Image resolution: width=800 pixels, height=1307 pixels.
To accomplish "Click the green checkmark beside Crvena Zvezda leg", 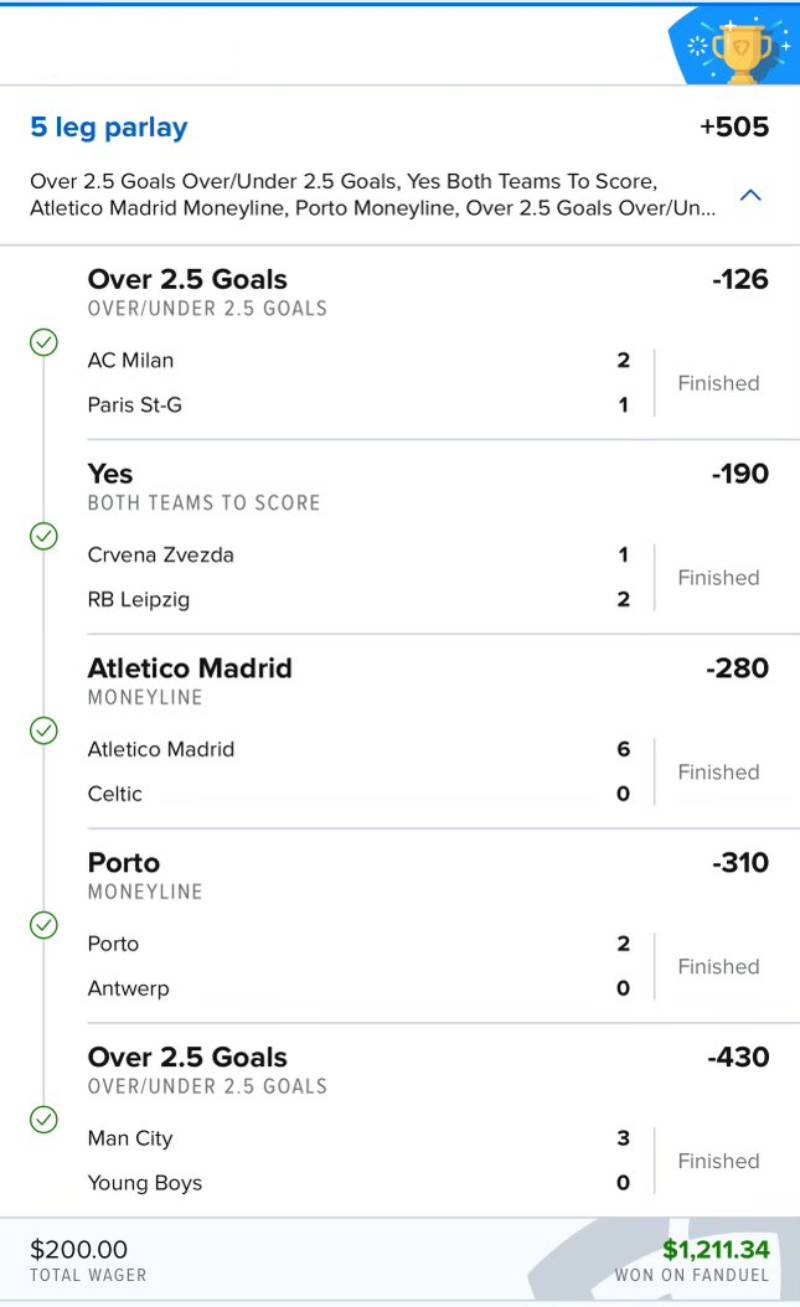I will point(43,537).
